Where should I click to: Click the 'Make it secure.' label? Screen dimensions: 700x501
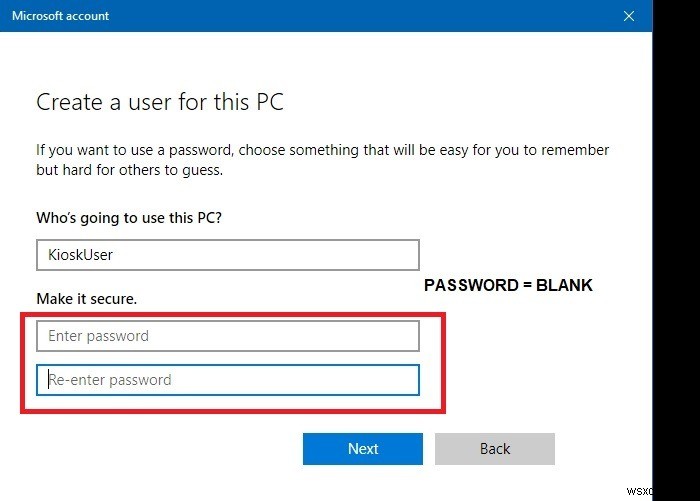[86, 298]
